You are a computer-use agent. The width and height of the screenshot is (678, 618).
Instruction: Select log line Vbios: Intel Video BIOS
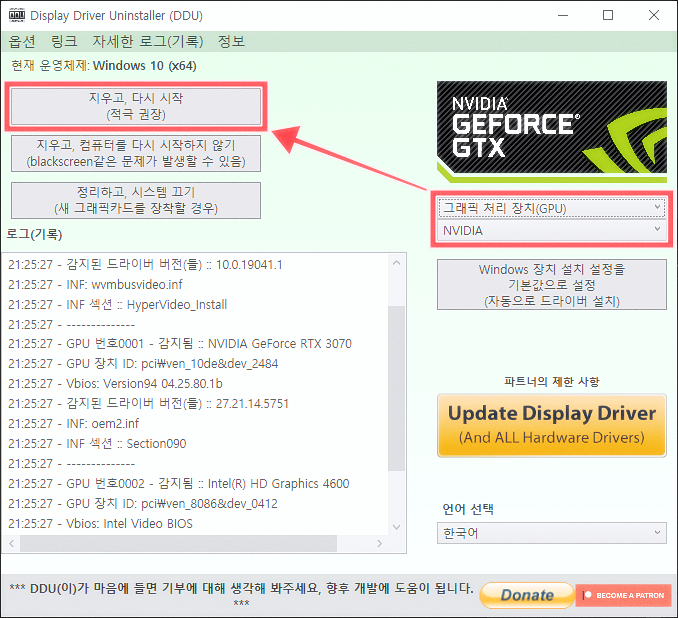[x=100, y=523]
